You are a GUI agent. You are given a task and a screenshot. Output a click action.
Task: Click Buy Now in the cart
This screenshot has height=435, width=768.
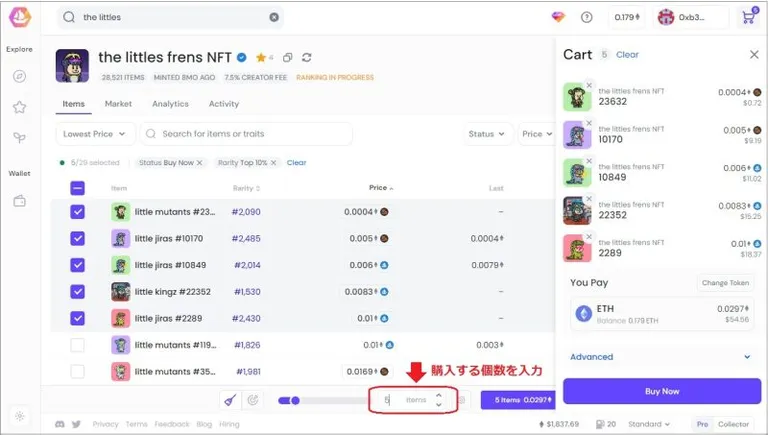(x=662, y=391)
